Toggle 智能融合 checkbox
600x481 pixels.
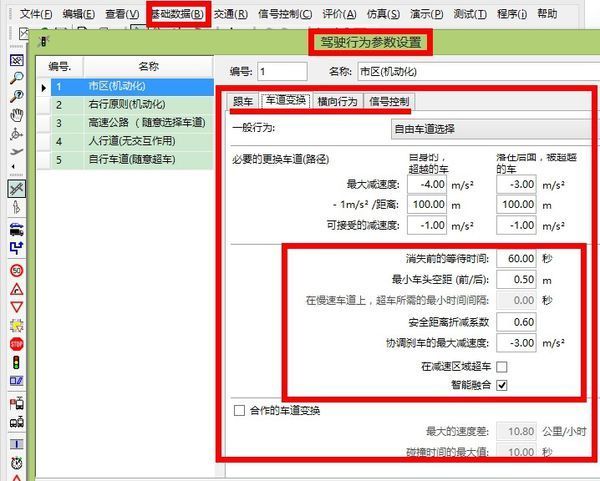[x=502, y=385]
